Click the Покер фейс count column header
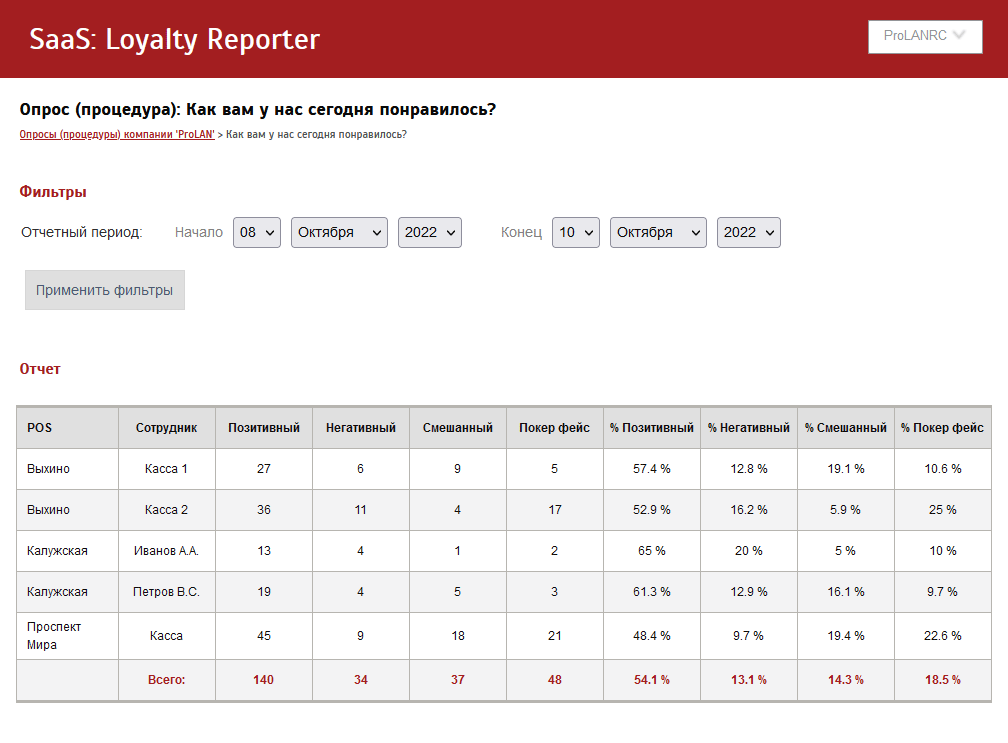Screen dimensions: 1008x743 click(554, 428)
